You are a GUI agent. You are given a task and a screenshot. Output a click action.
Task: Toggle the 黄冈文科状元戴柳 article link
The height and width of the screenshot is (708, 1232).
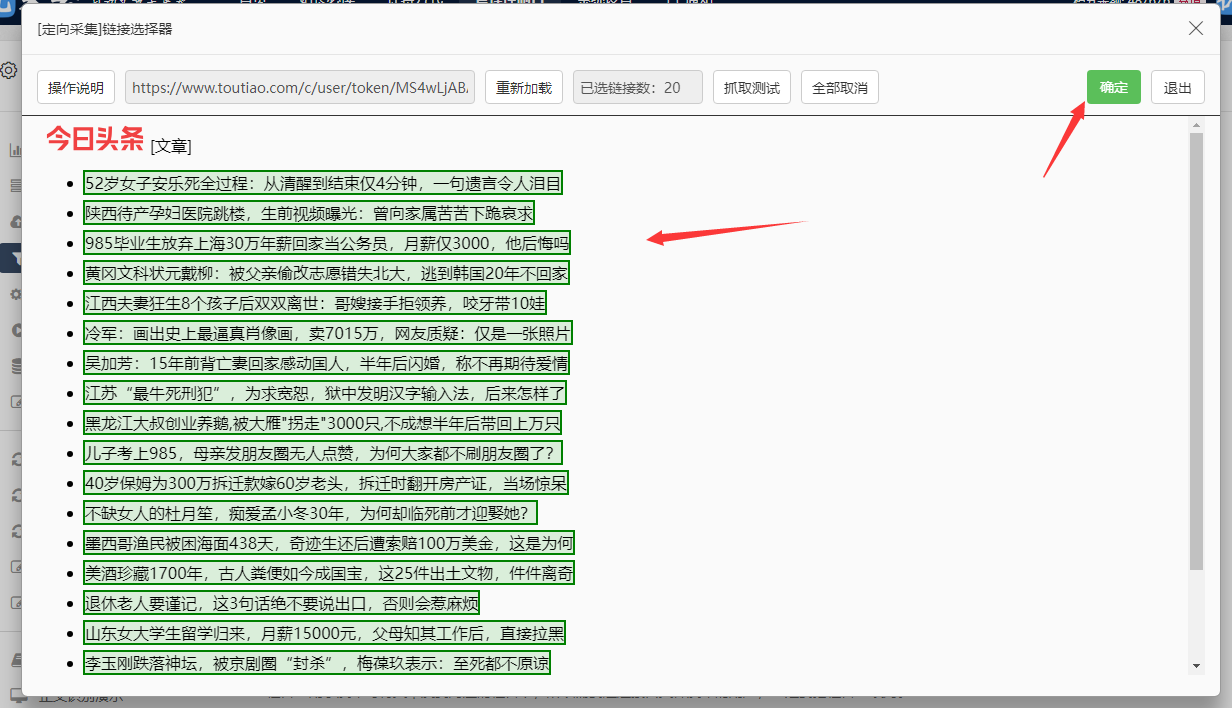326,273
